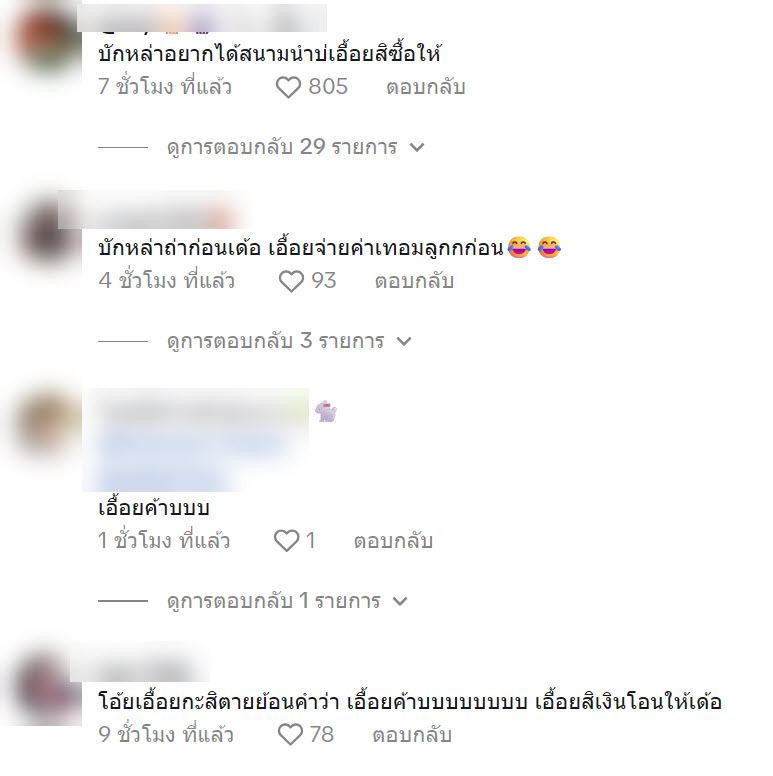
Task: Reply to the 1-hour-old comment
Action: coord(393,540)
